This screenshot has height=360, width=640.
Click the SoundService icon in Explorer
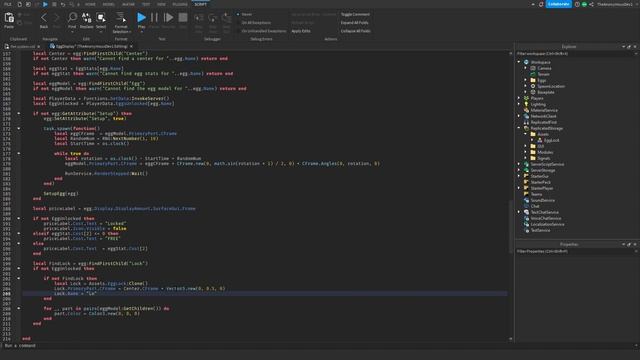(526, 200)
